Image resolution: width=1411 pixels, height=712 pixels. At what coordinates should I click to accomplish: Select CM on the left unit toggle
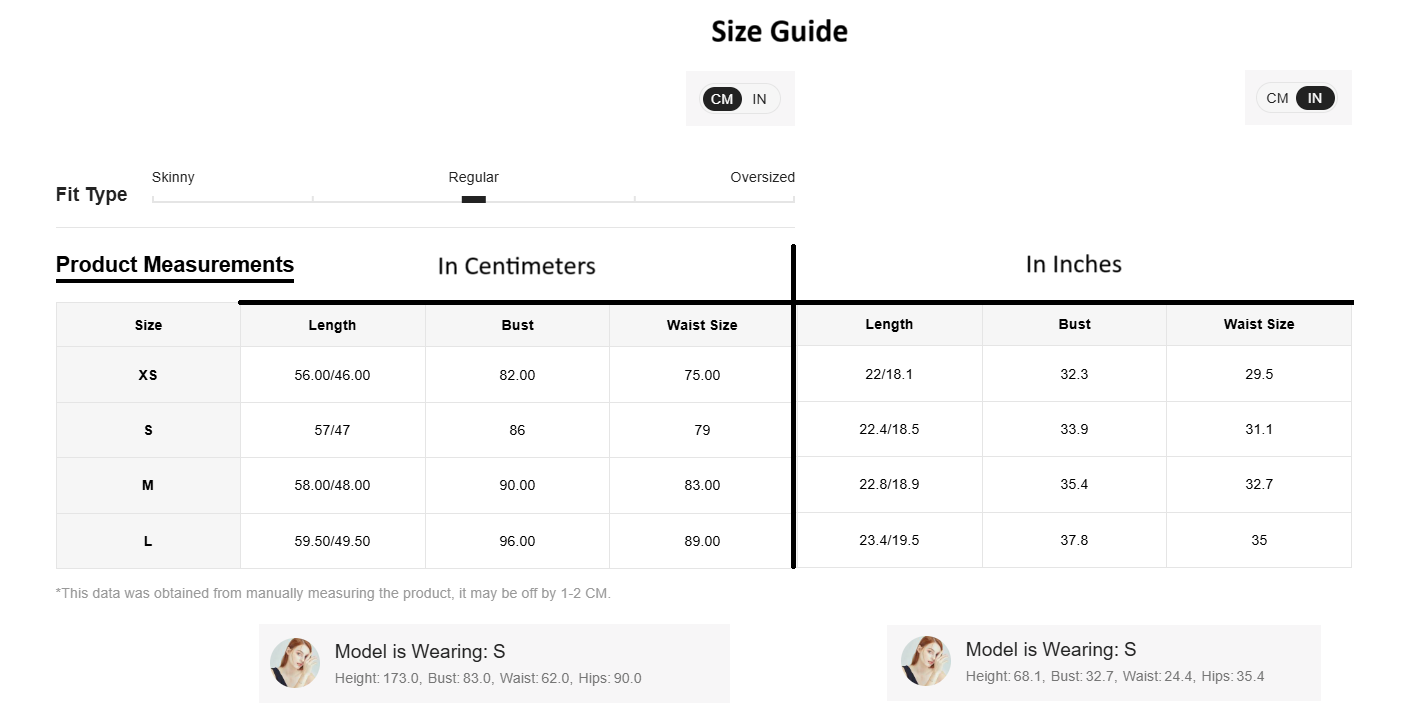pyautogui.click(x=722, y=99)
